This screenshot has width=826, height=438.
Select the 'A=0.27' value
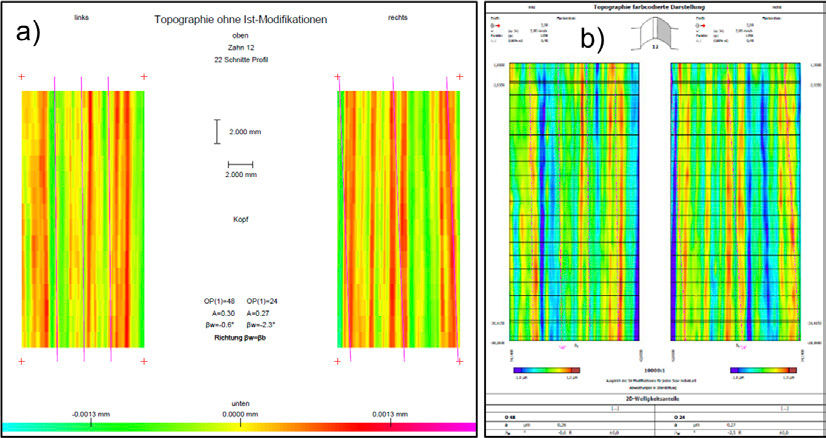coord(258,313)
